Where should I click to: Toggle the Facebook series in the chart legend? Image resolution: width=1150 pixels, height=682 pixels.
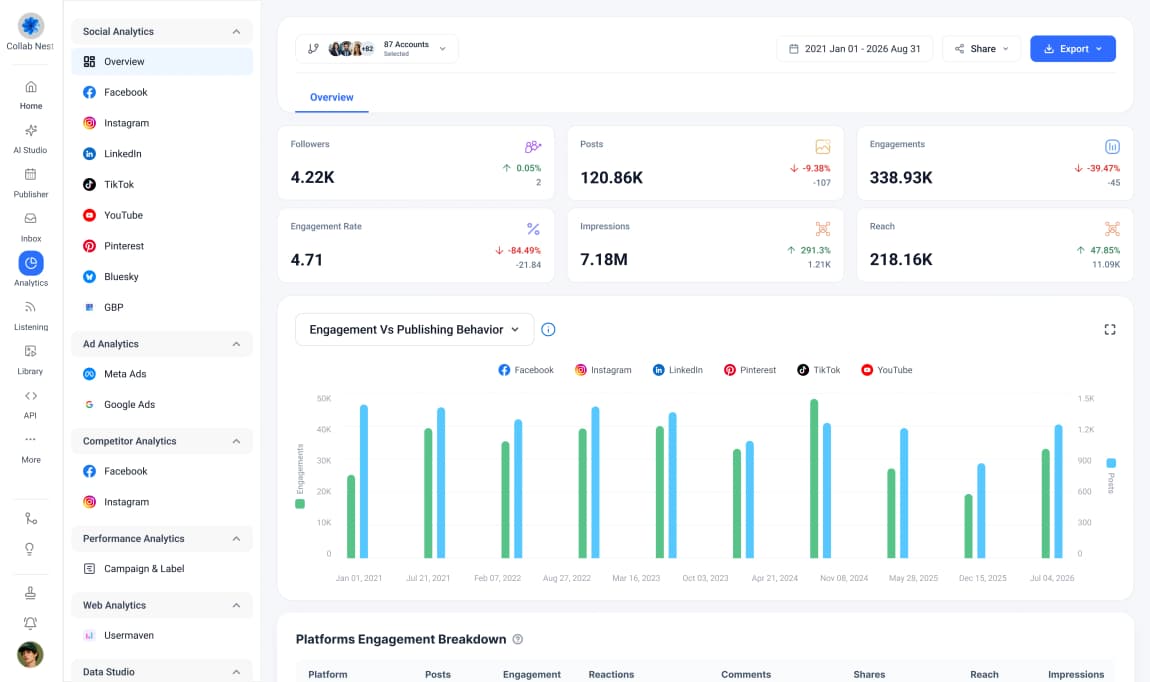(526, 370)
